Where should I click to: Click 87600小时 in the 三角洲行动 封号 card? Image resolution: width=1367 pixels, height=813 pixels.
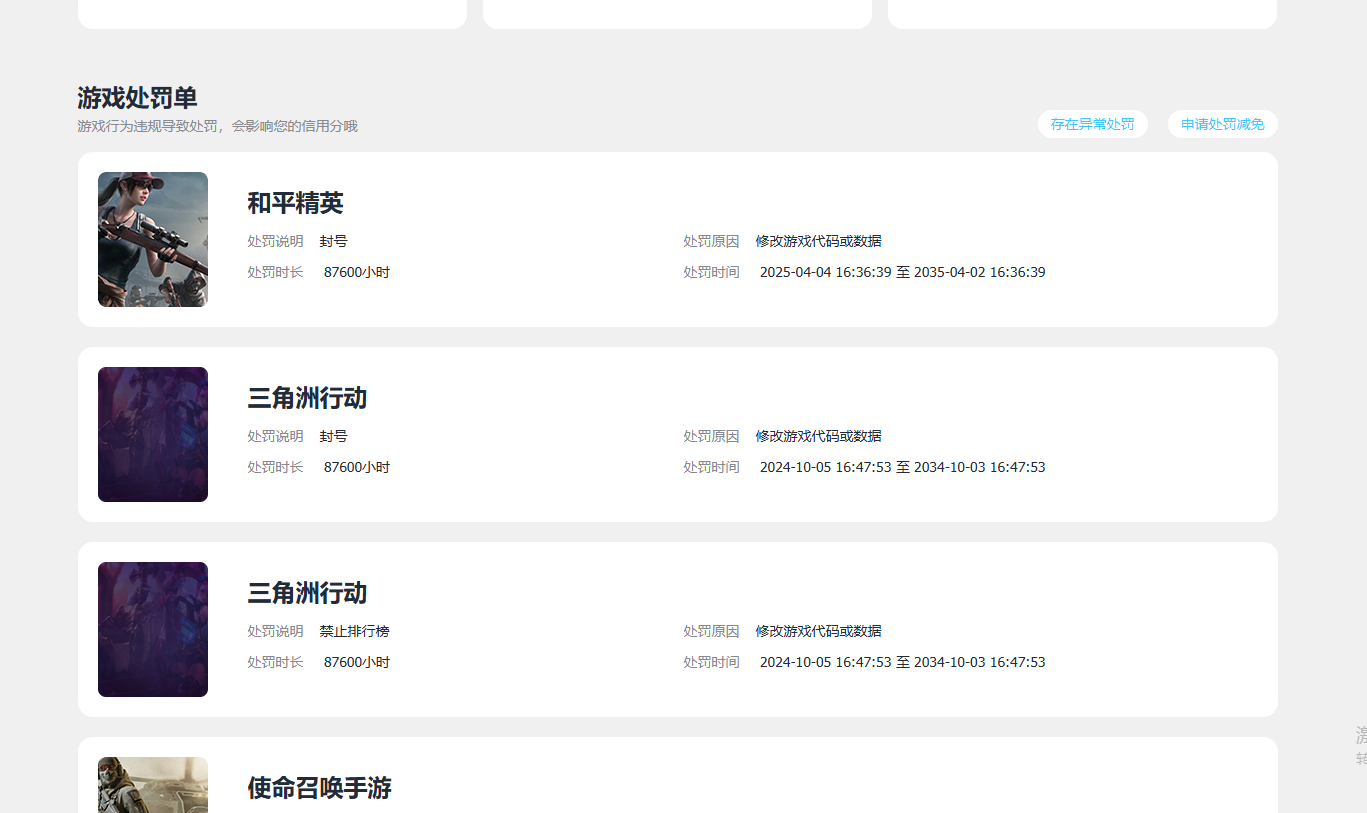click(x=357, y=467)
